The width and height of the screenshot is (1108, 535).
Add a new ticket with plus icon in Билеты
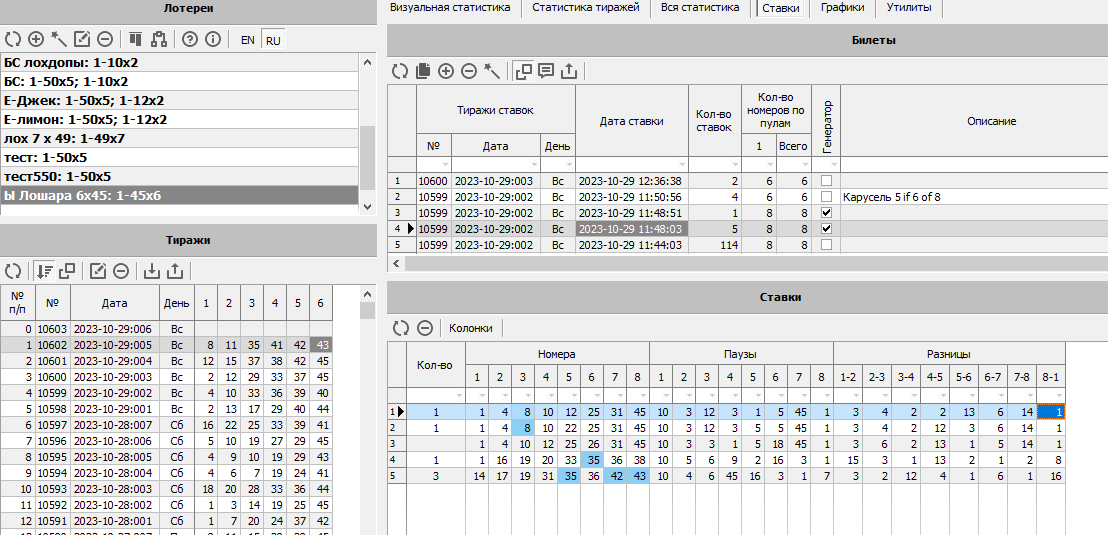pyautogui.click(x=446, y=71)
